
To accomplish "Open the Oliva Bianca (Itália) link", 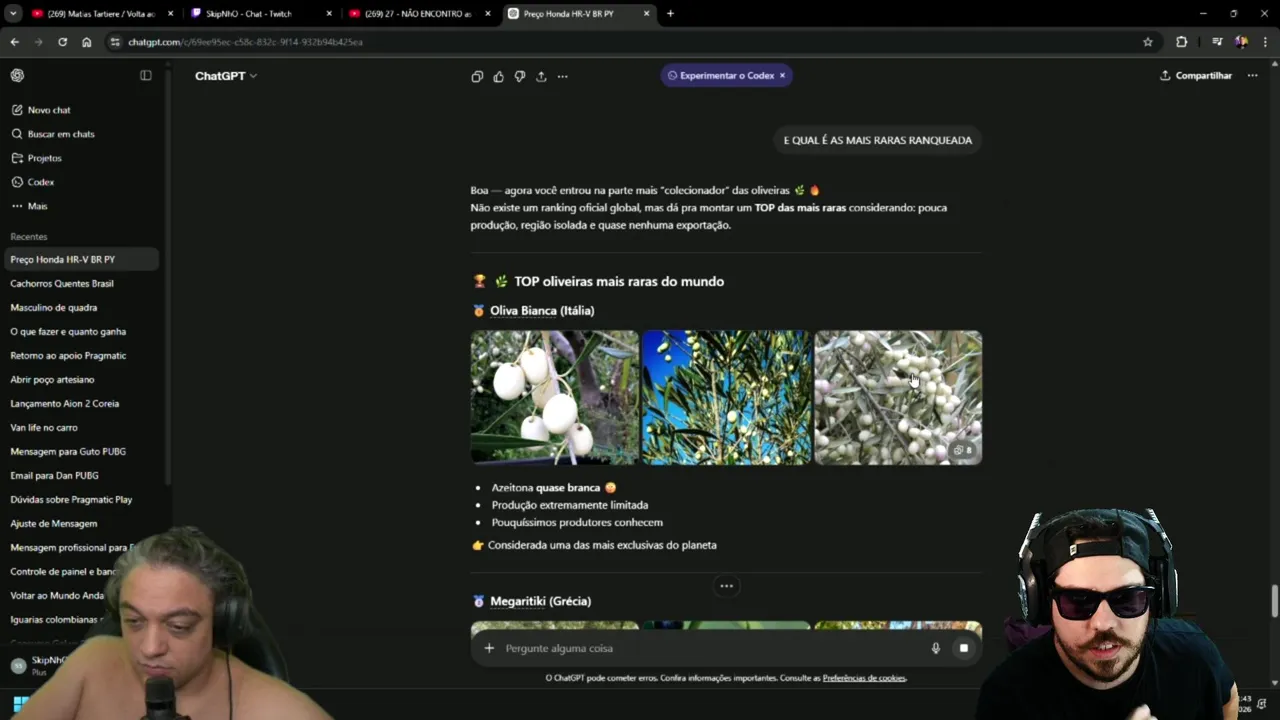I will (542, 311).
